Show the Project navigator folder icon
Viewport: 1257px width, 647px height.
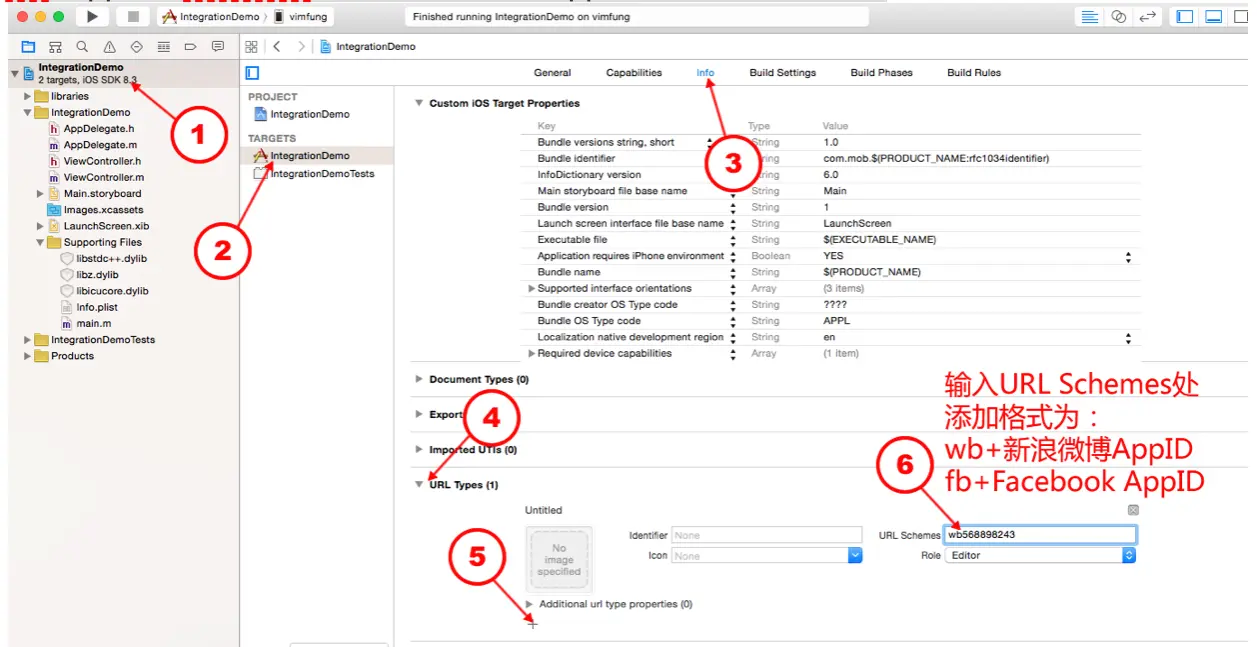tap(28, 47)
